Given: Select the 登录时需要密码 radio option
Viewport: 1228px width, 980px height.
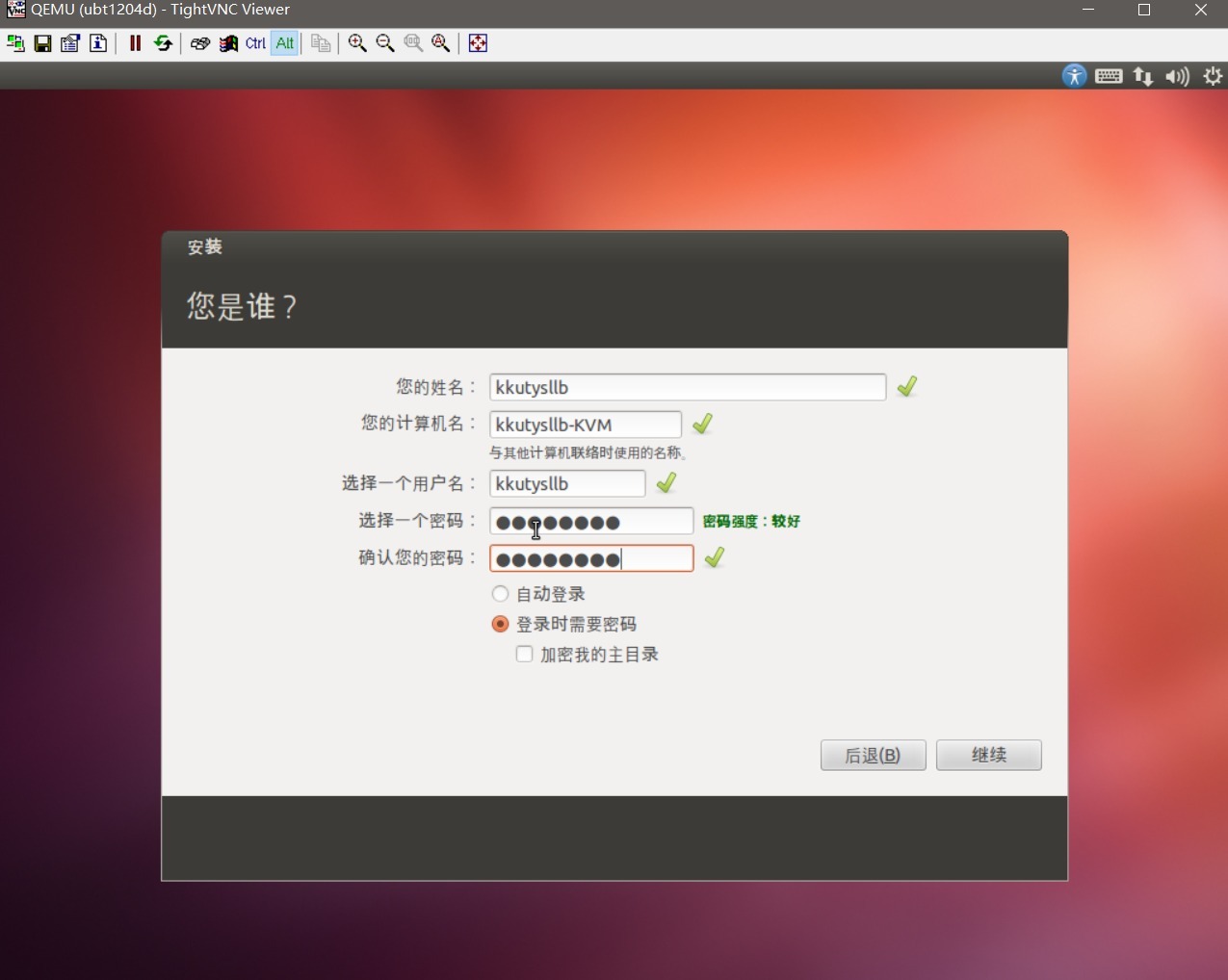Looking at the screenshot, I should click(x=500, y=624).
